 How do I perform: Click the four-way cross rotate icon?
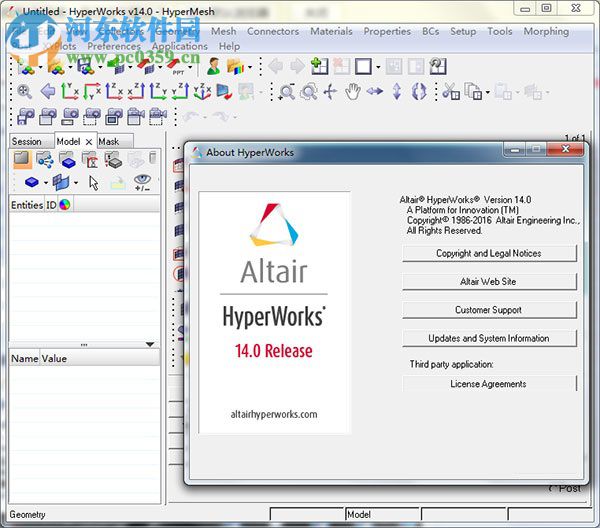330,92
